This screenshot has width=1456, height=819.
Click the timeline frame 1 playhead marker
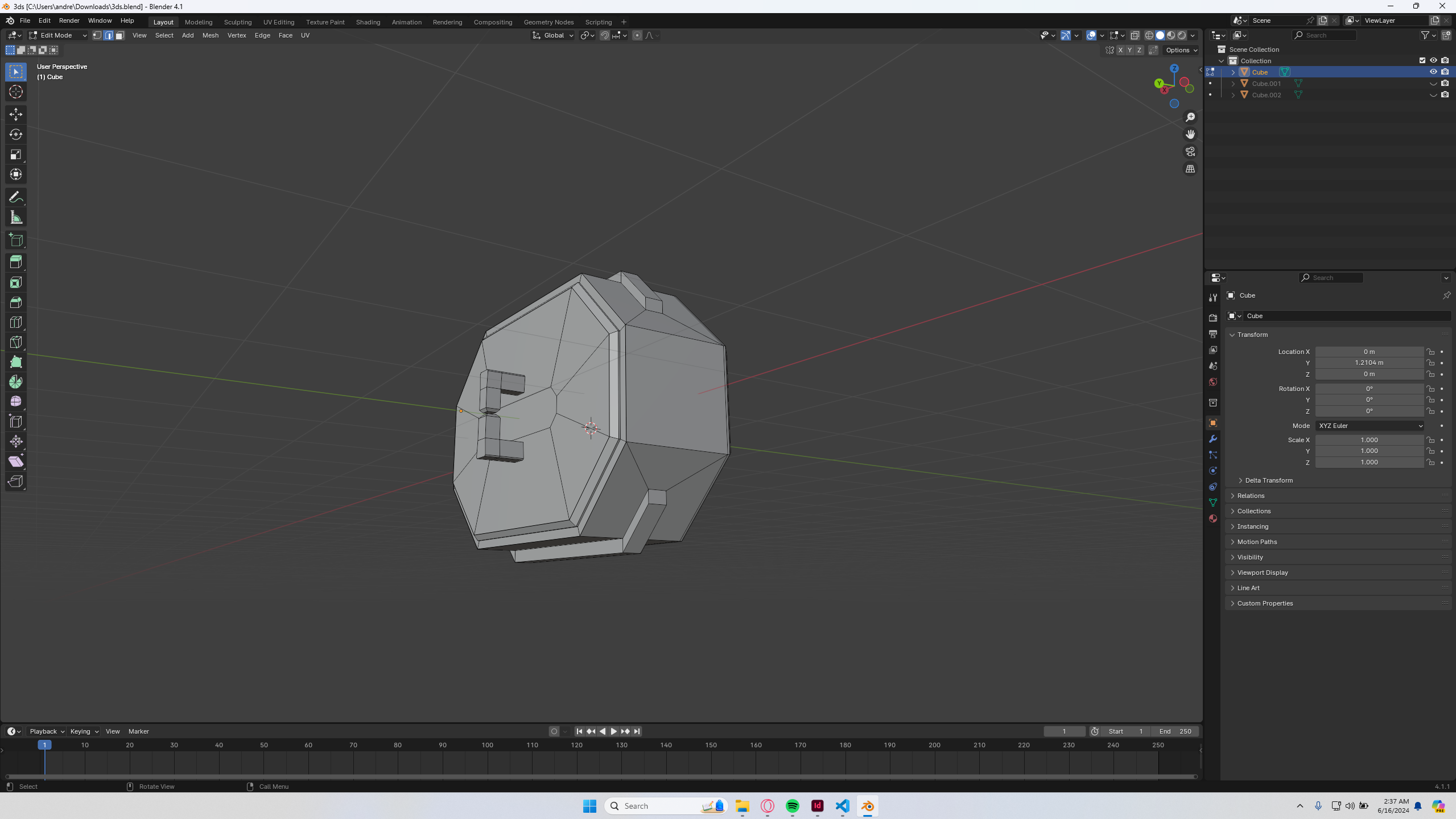pos(44,744)
